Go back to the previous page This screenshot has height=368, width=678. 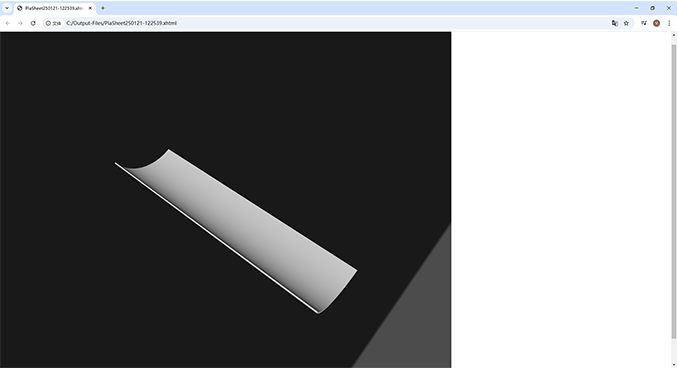point(8,23)
